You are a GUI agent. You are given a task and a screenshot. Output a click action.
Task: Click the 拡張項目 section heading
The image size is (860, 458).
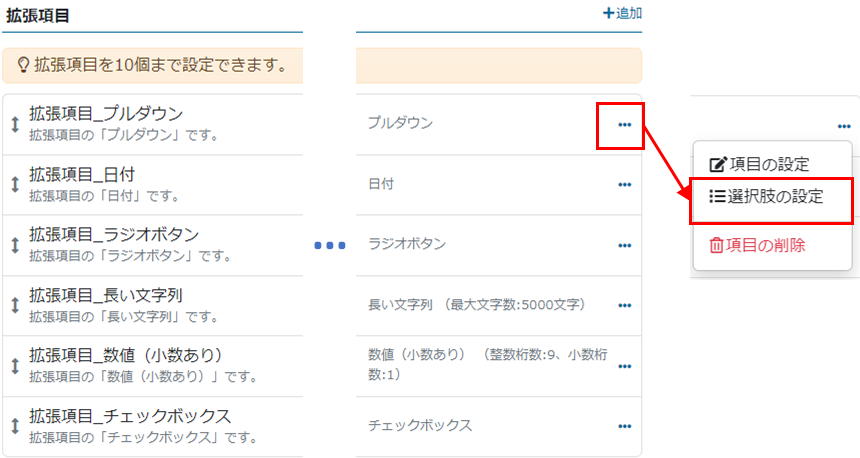pyautogui.click(x=38, y=15)
